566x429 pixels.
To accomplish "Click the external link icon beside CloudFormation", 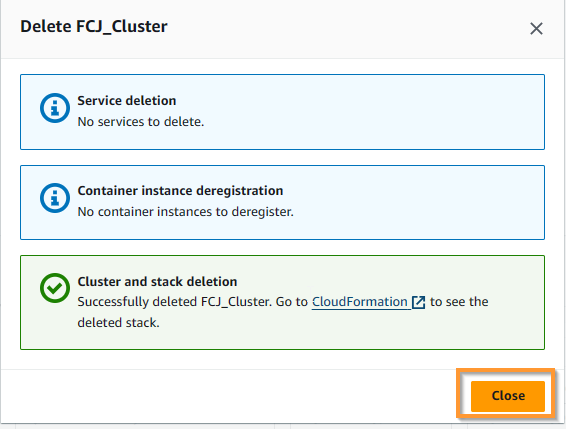I will pyautogui.click(x=418, y=302).
